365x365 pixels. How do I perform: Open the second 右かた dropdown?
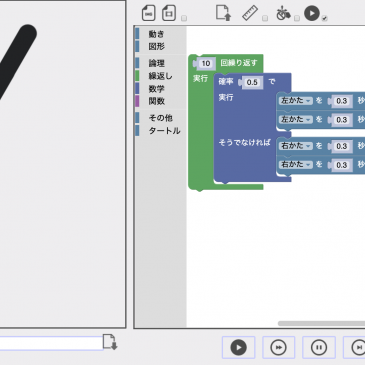point(296,164)
